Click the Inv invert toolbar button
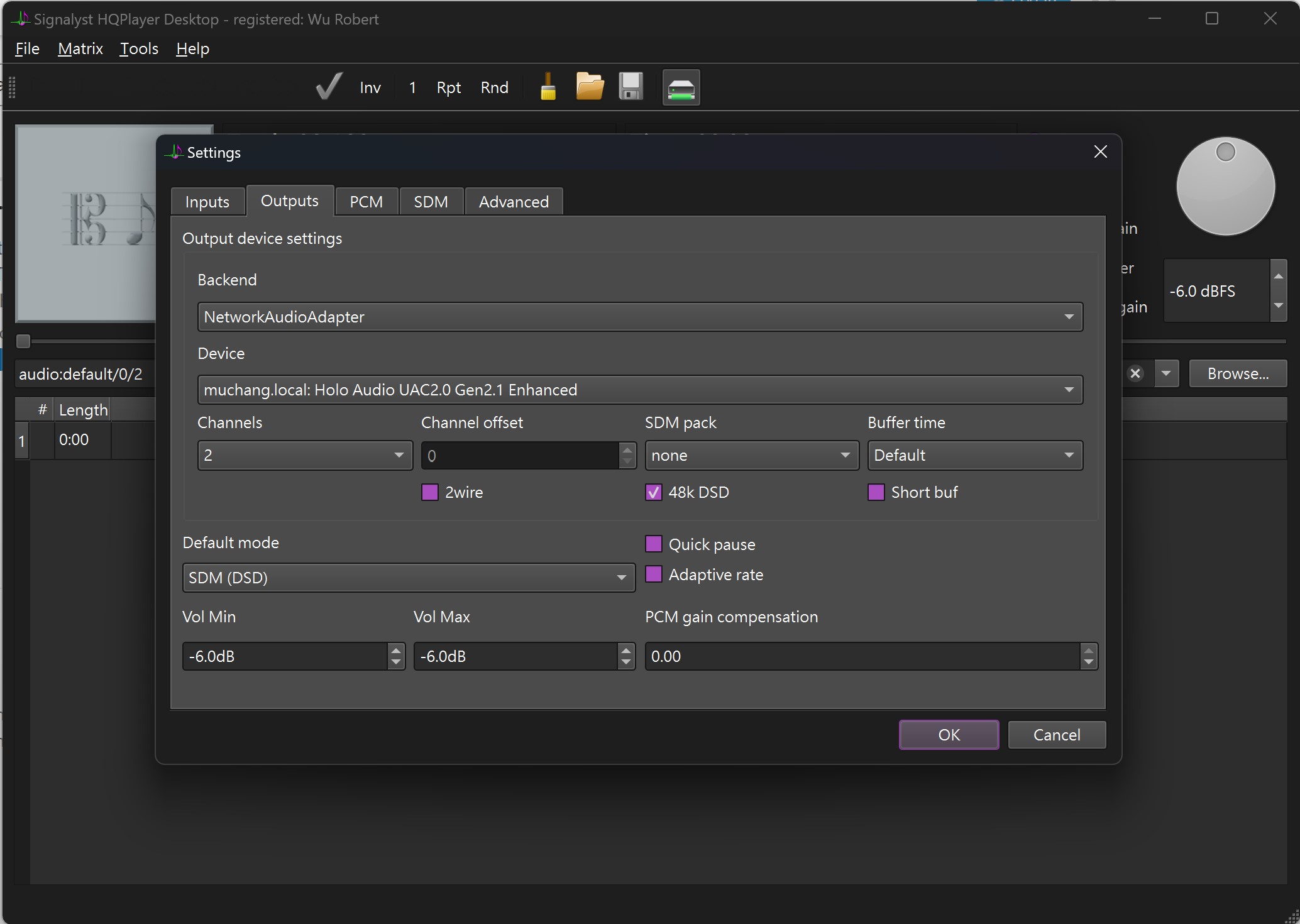Viewport: 1300px width, 924px height. click(x=370, y=87)
